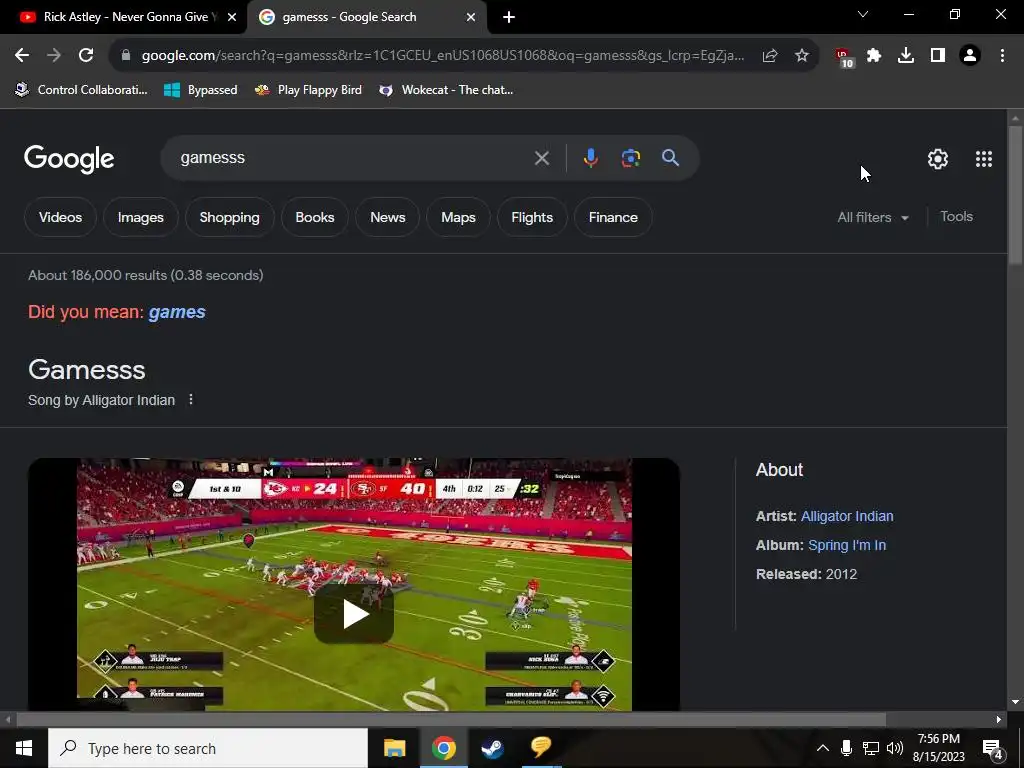Search by image with Google Lens

[631, 158]
